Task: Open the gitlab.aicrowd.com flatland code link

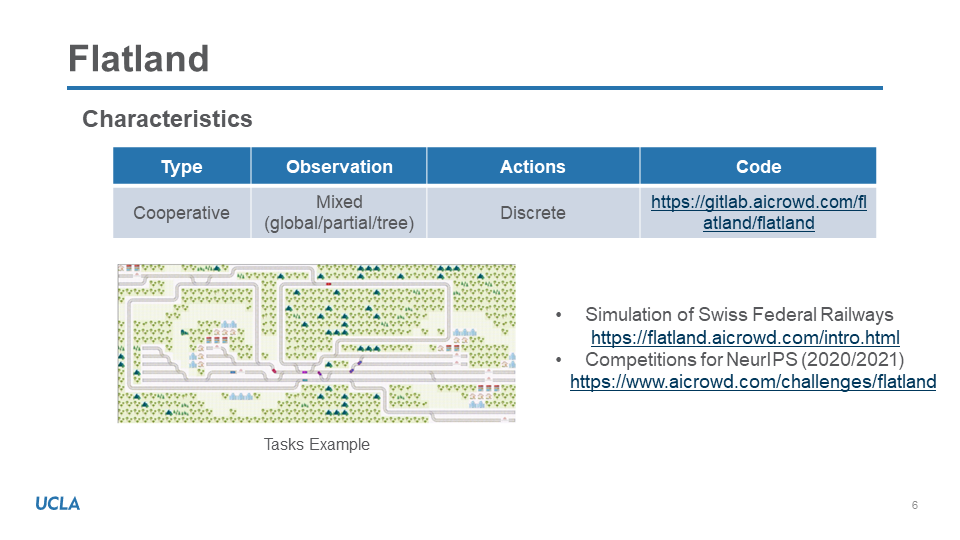Action: coord(758,212)
